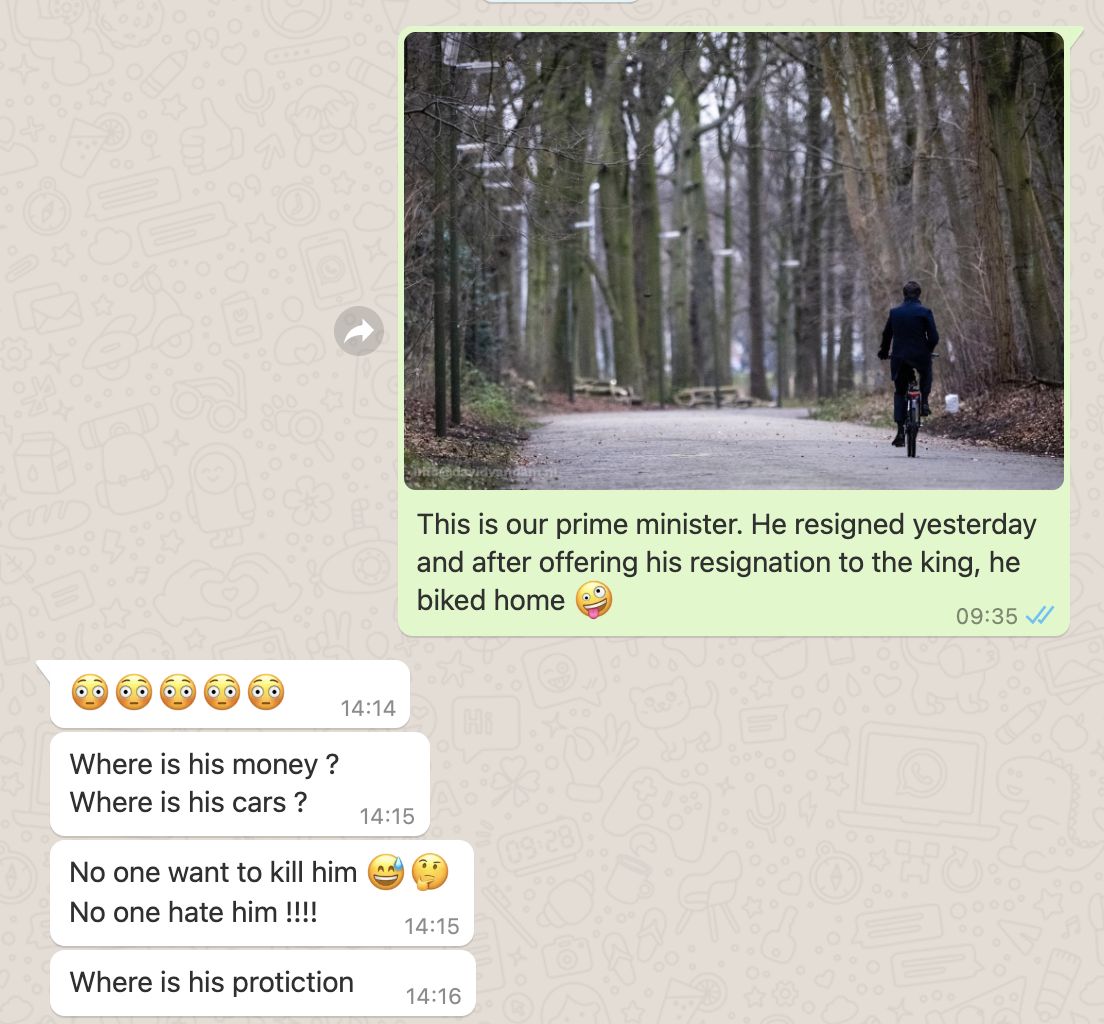1104x1024 pixels.
Task: Click the prime minister caption text
Action: pos(726,562)
